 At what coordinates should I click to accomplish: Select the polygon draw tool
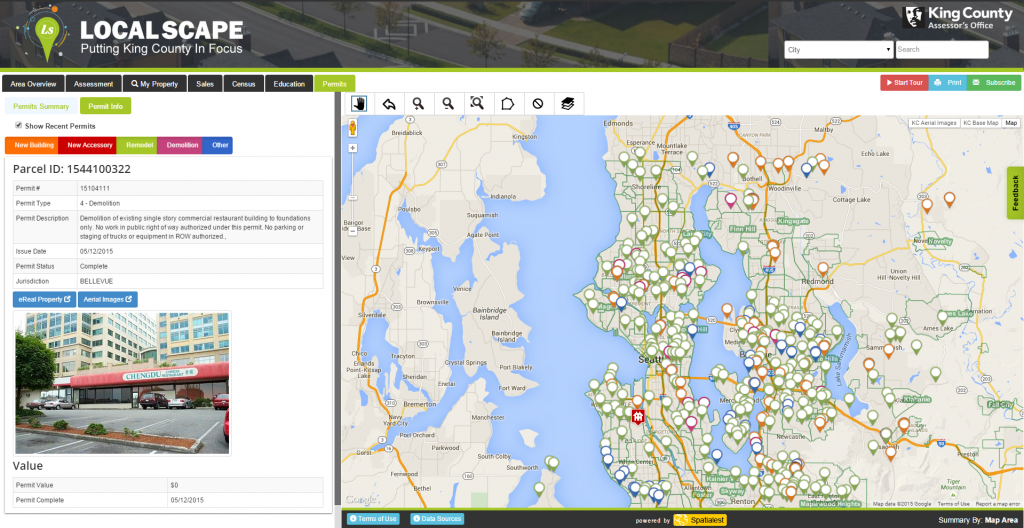[x=508, y=104]
